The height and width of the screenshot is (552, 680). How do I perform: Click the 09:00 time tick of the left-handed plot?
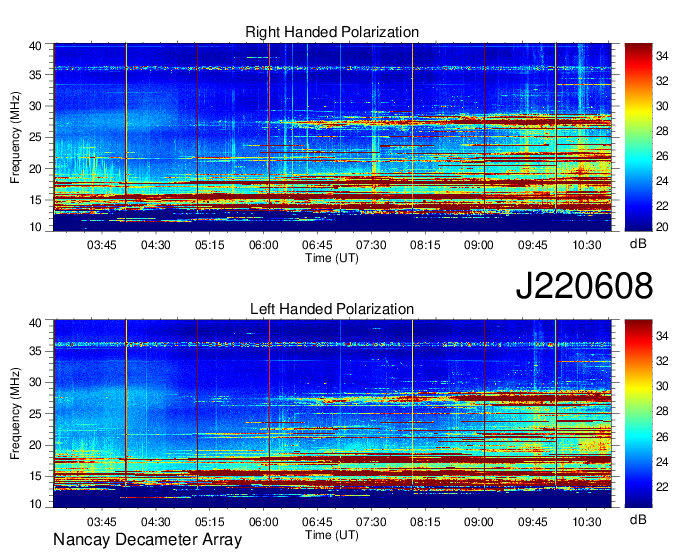coord(479,521)
